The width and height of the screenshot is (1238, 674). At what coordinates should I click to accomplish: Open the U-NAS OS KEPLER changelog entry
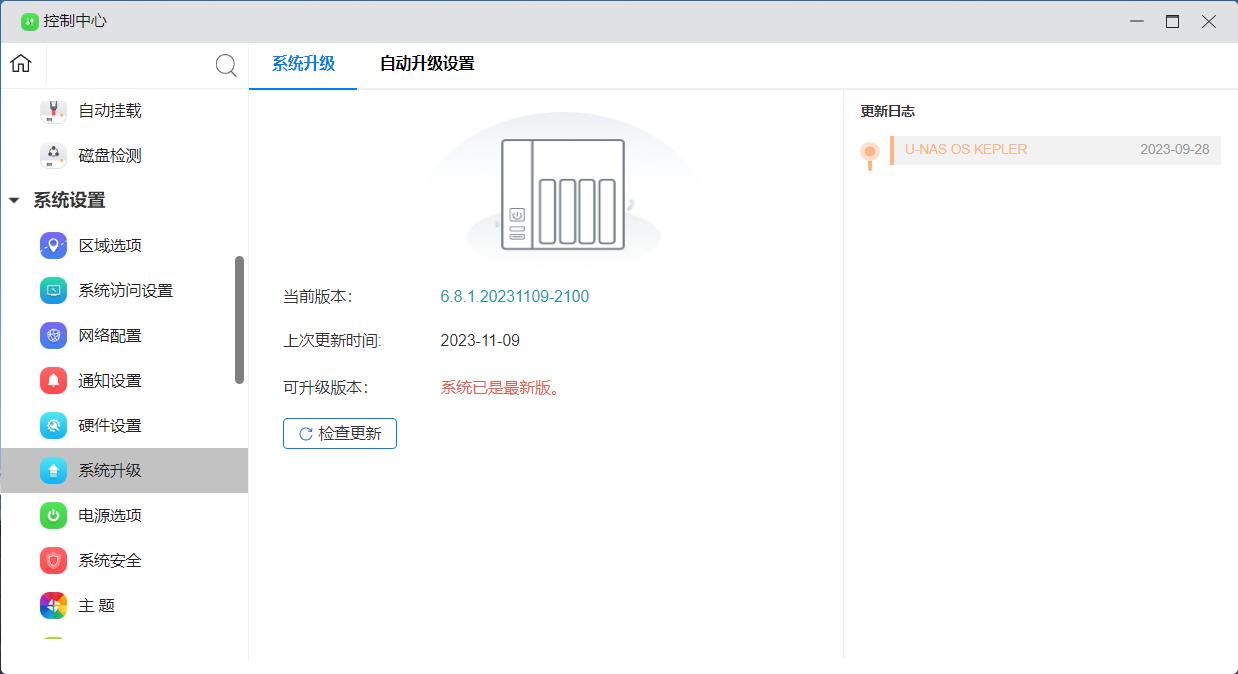pos(1055,150)
